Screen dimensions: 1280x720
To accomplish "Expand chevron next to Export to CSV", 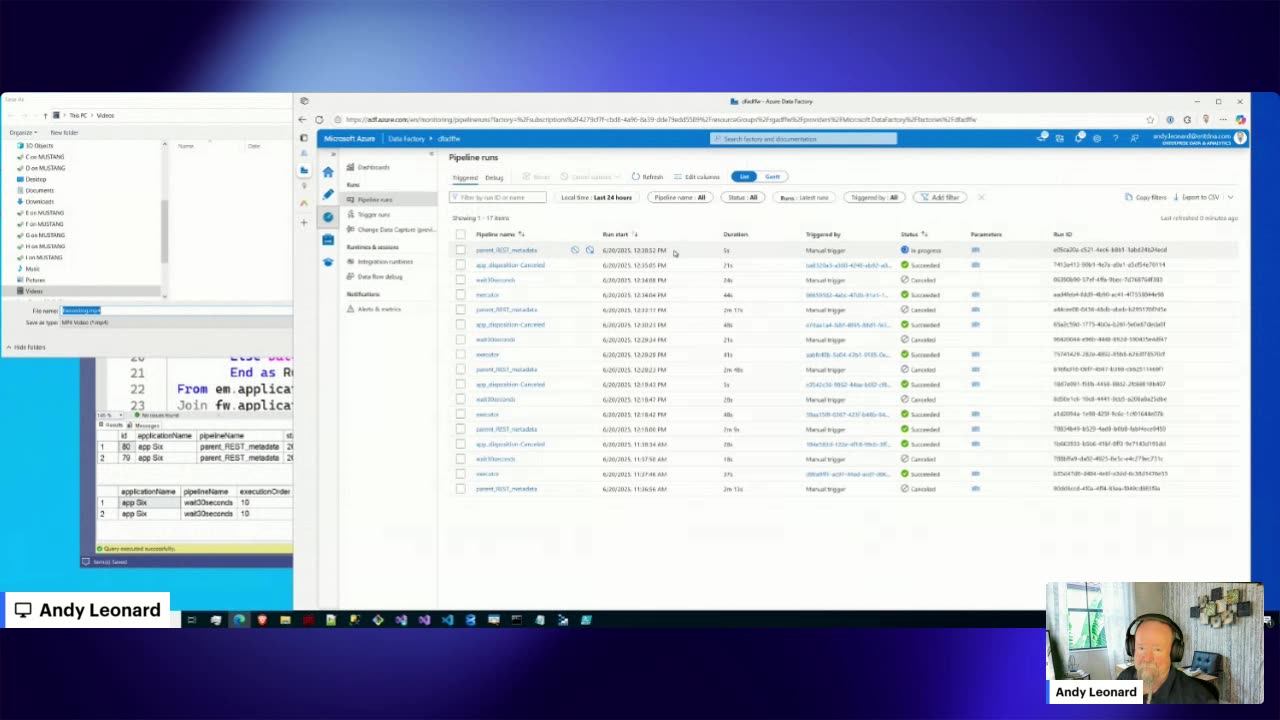I will point(1230,198).
